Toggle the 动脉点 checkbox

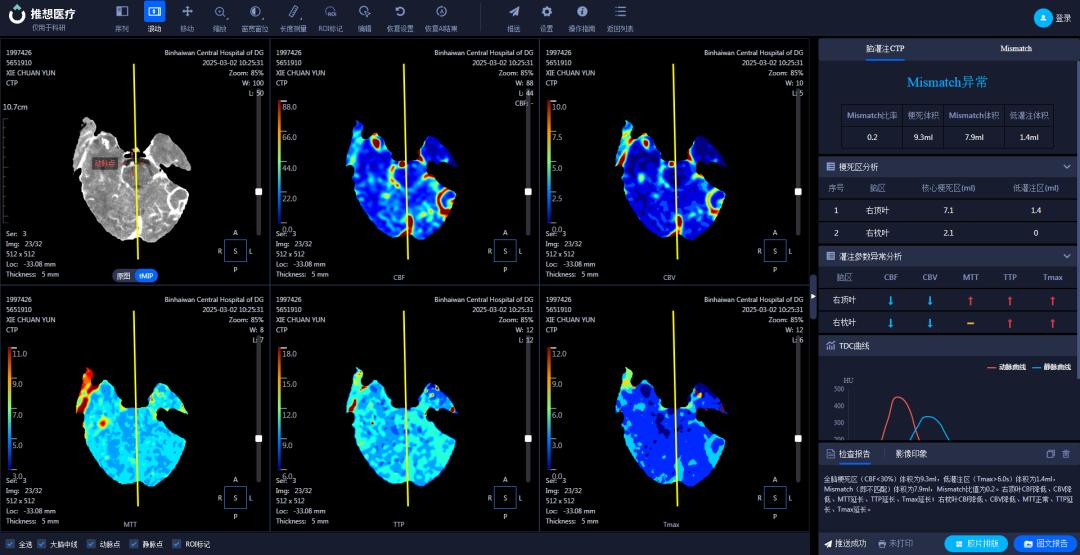point(91,544)
